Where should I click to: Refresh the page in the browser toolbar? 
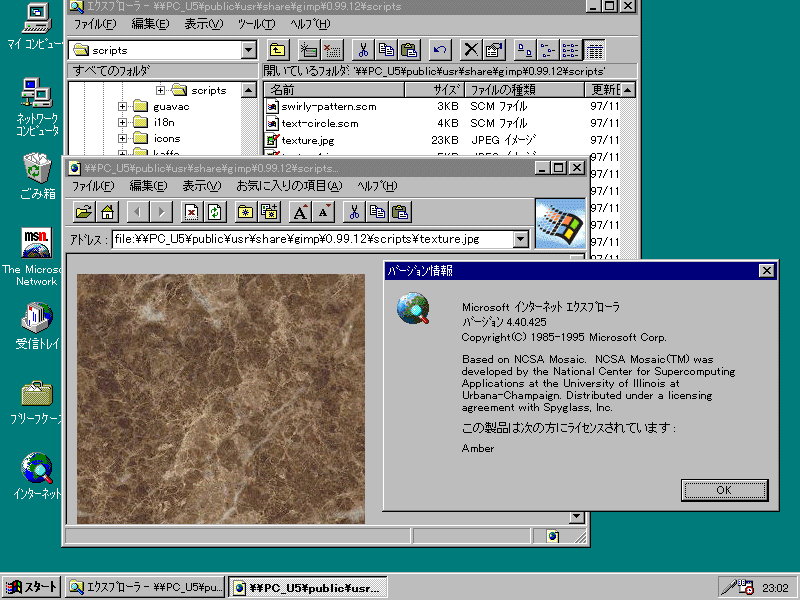click(x=215, y=212)
